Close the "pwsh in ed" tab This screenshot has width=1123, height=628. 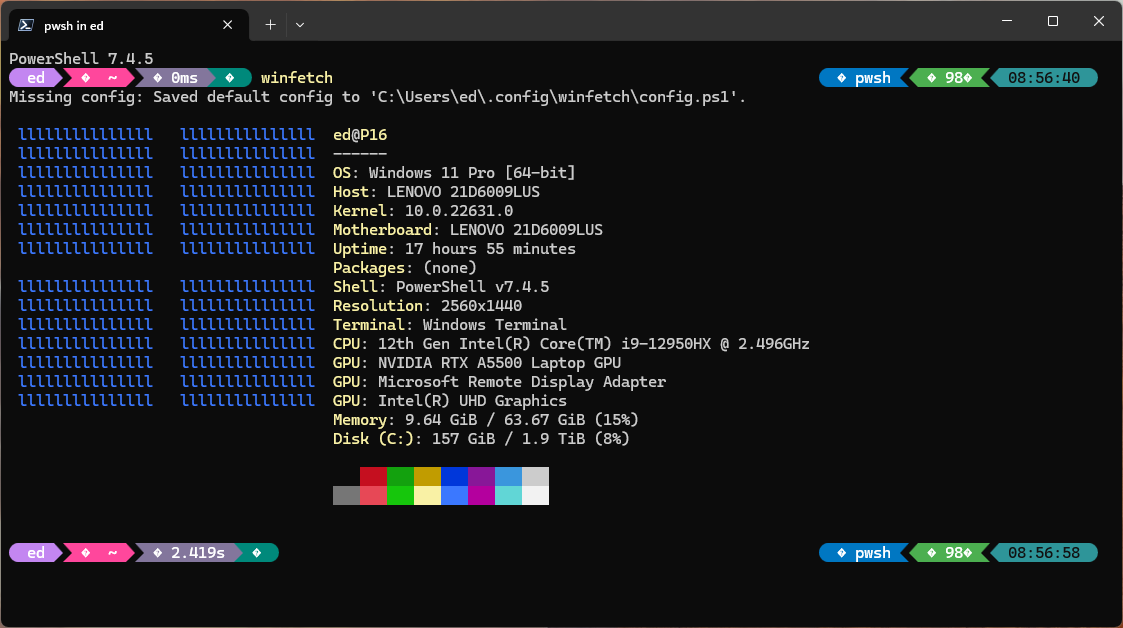[x=227, y=24]
